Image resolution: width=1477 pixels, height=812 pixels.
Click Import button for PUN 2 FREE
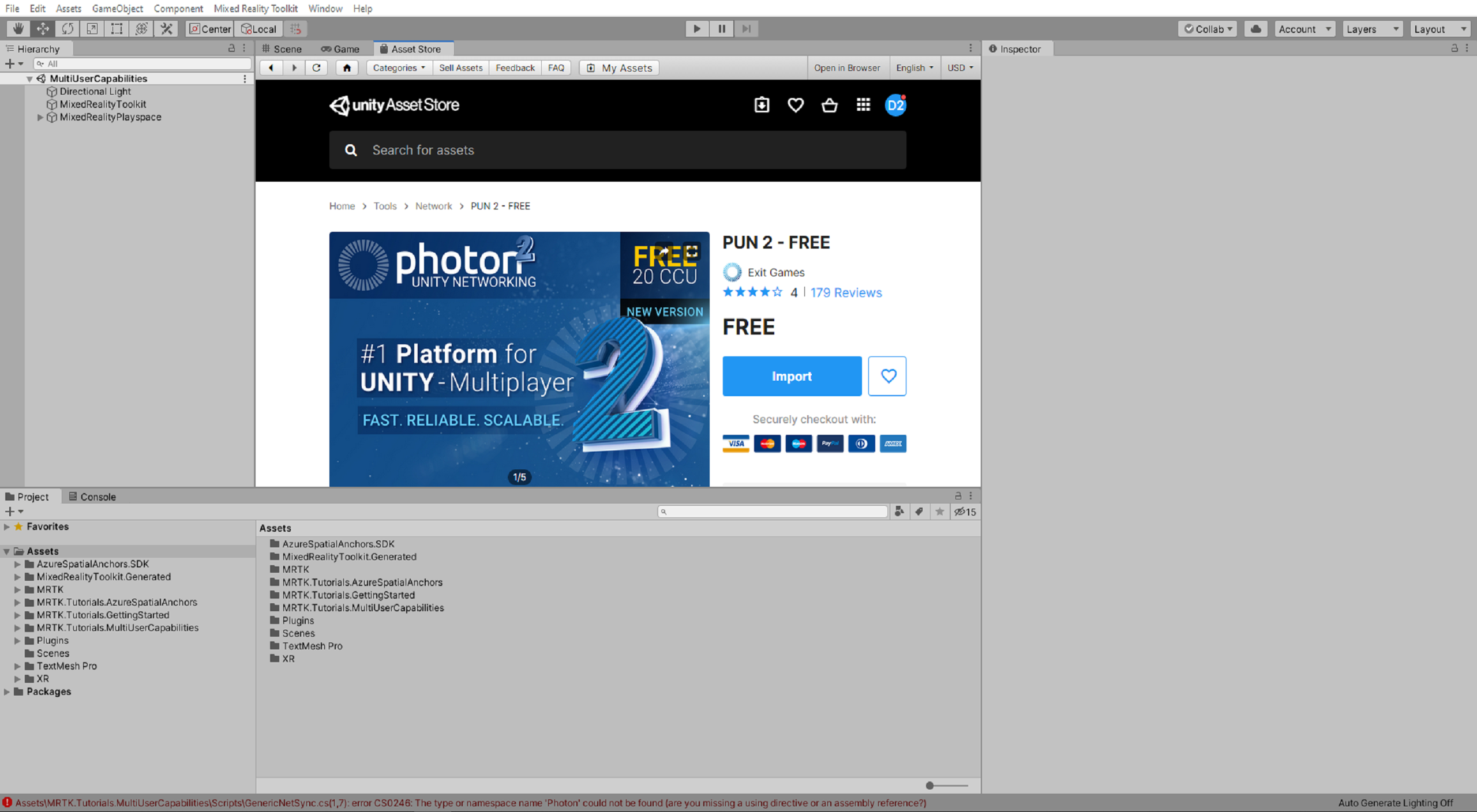tap(791, 375)
